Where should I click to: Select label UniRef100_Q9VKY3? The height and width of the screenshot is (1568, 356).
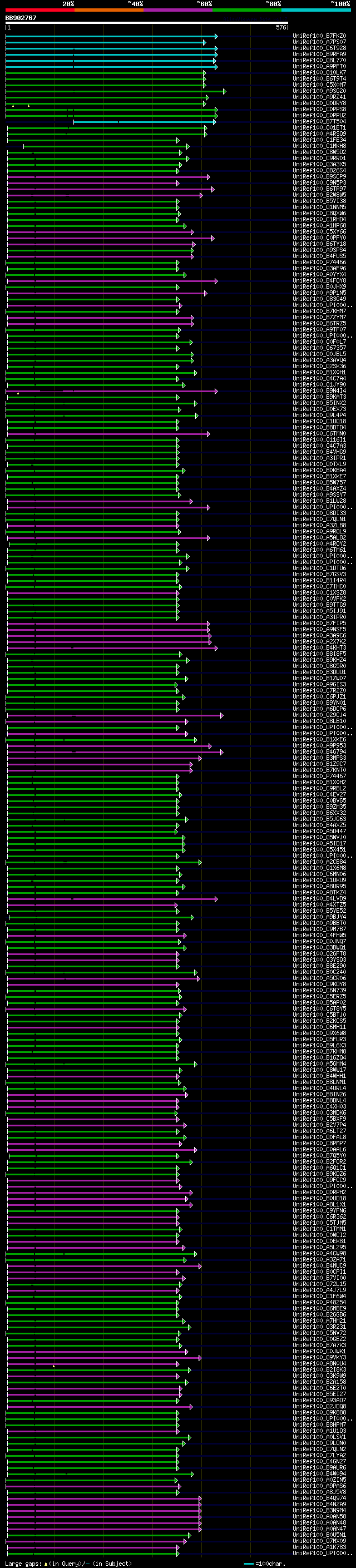point(319,1357)
